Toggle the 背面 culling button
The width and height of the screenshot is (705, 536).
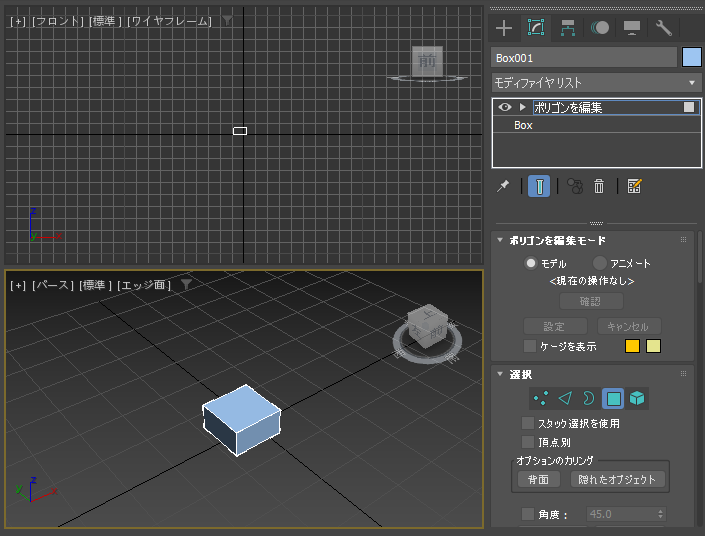(x=539, y=479)
